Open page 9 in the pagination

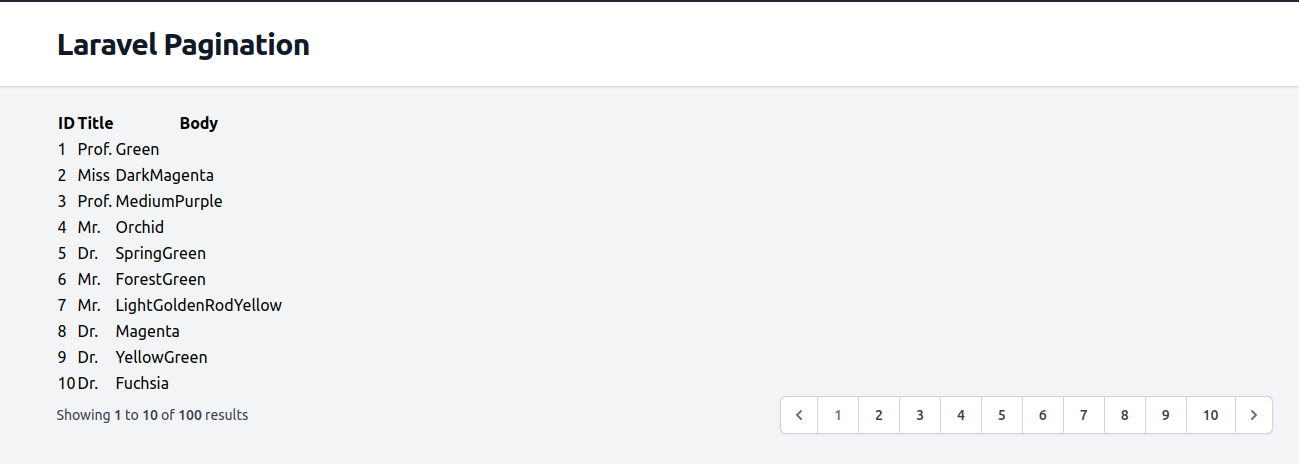pyautogui.click(x=1166, y=415)
